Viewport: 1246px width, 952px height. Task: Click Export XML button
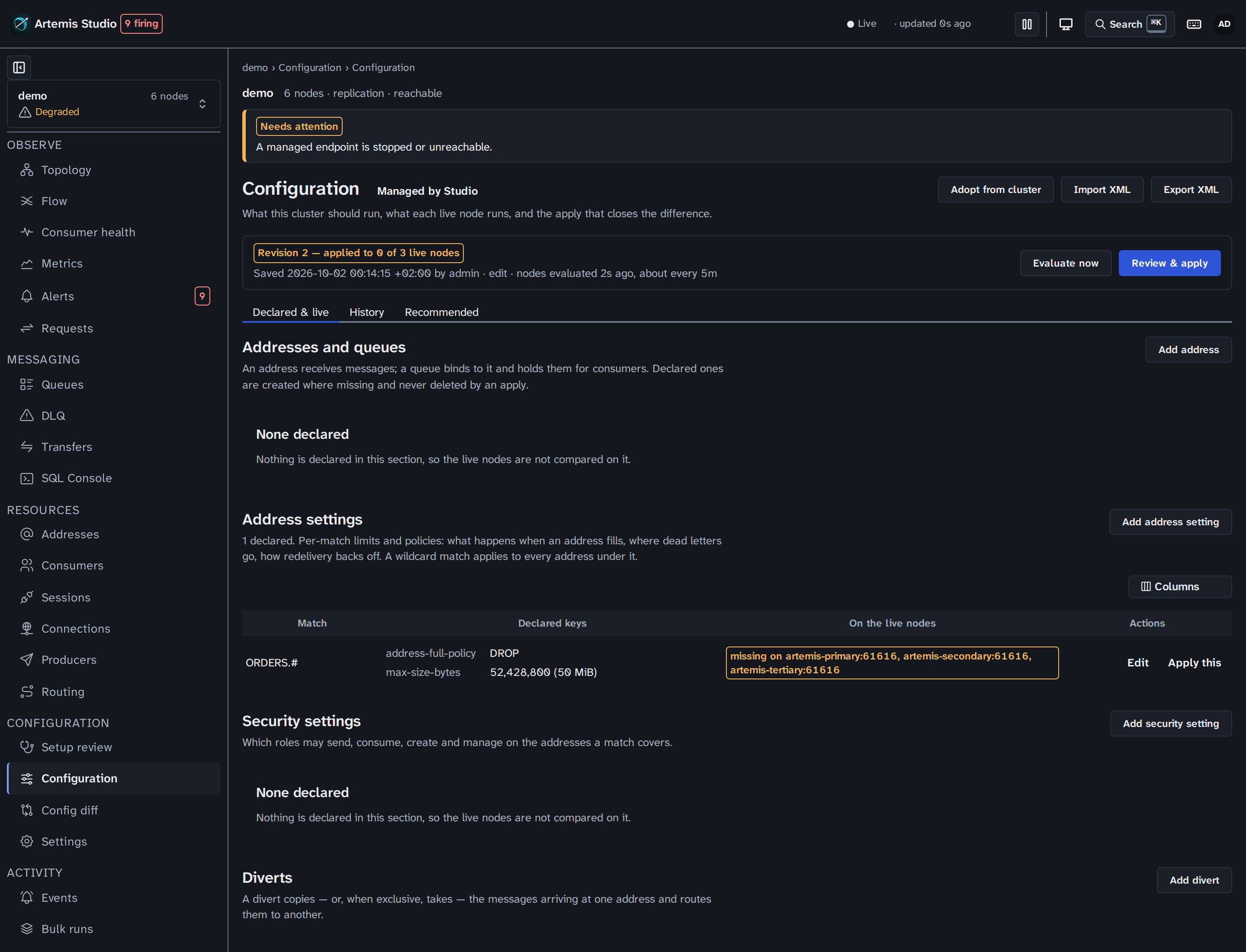point(1191,189)
